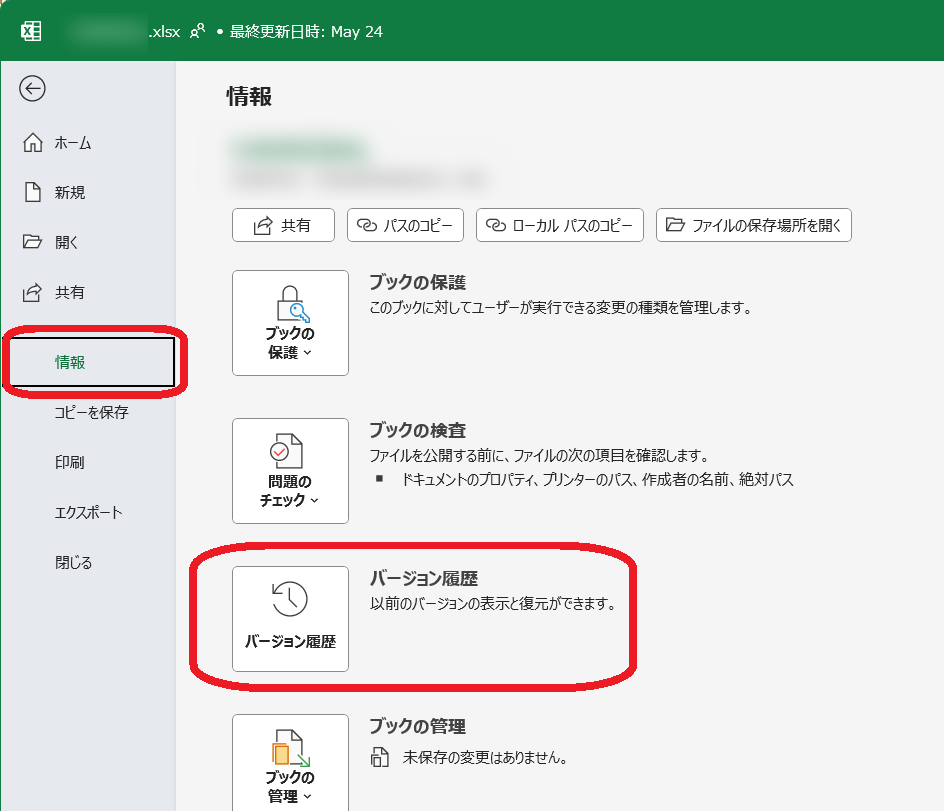Click ローカル パスのコピー button
944x811 pixels.
point(559,225)
